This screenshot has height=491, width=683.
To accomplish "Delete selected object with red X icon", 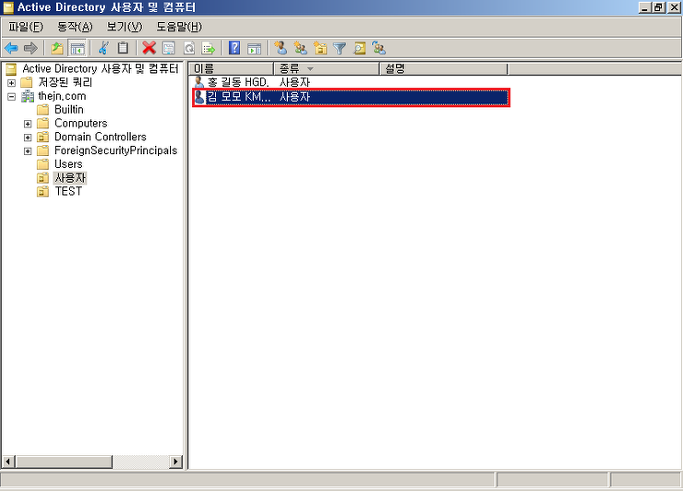I will (149, 48).
